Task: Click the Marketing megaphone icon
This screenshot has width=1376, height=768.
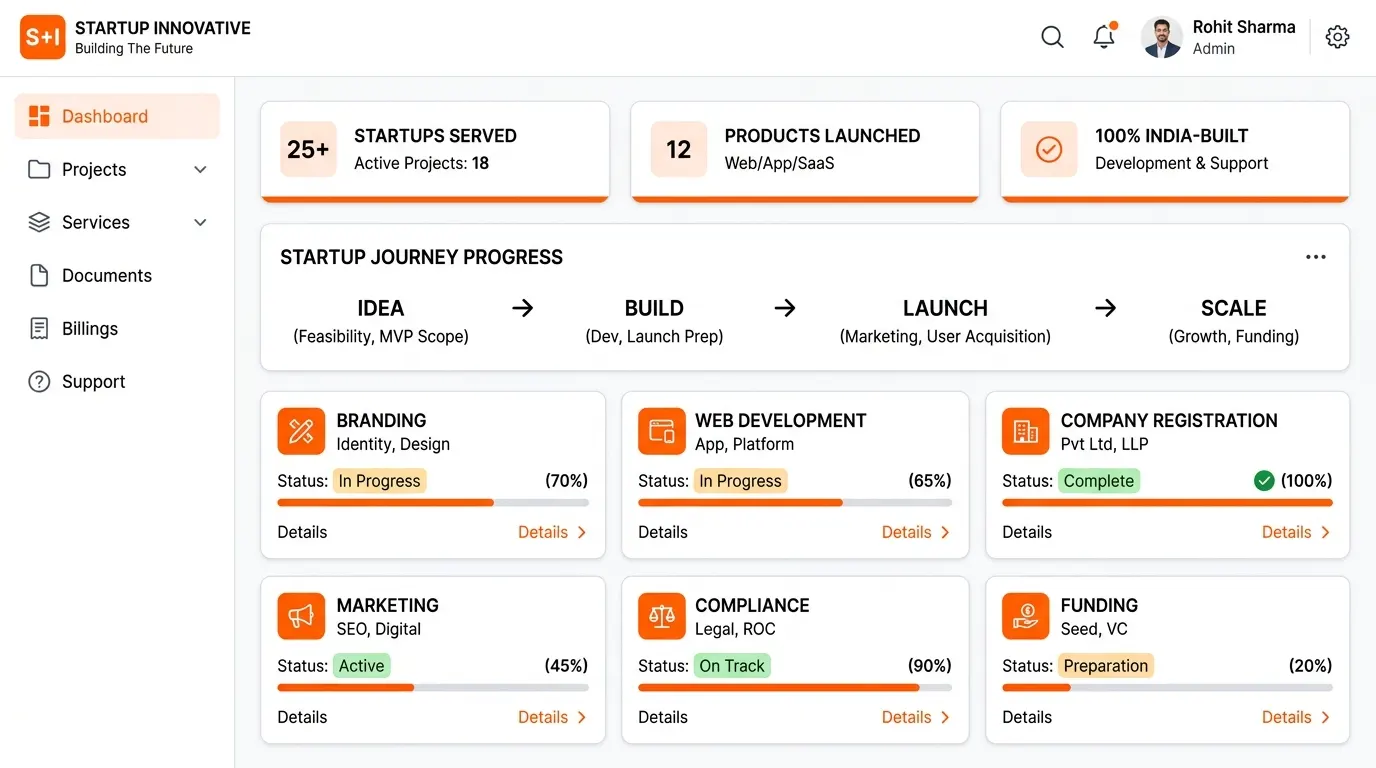Action: click(301, 616)
